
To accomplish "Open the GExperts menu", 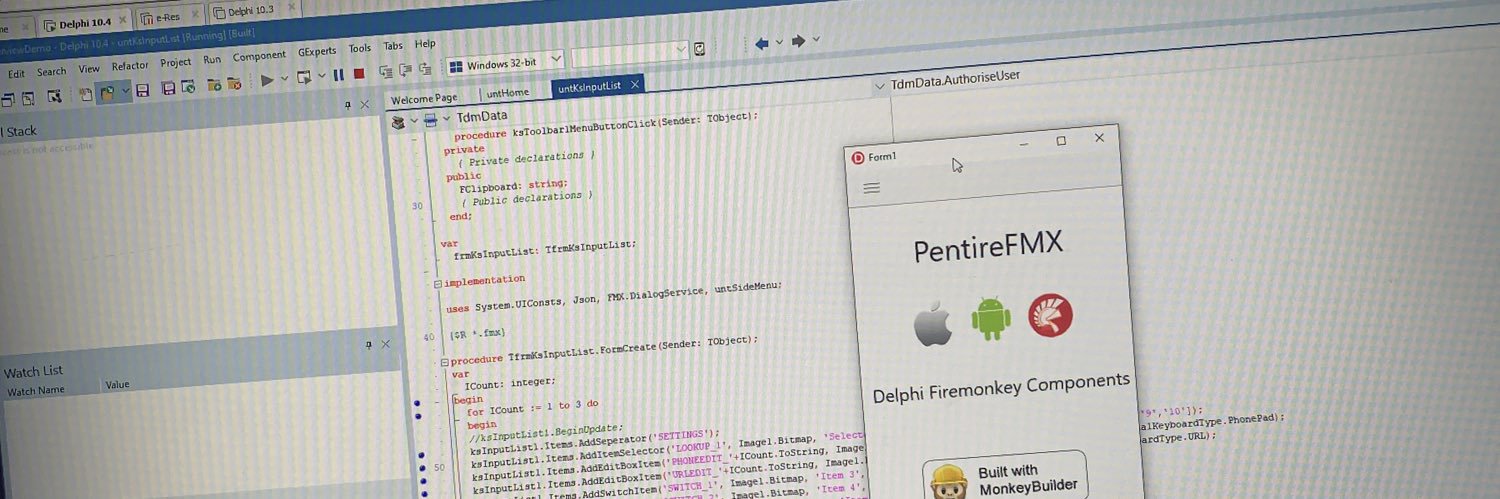I will (x=317, y=52).
